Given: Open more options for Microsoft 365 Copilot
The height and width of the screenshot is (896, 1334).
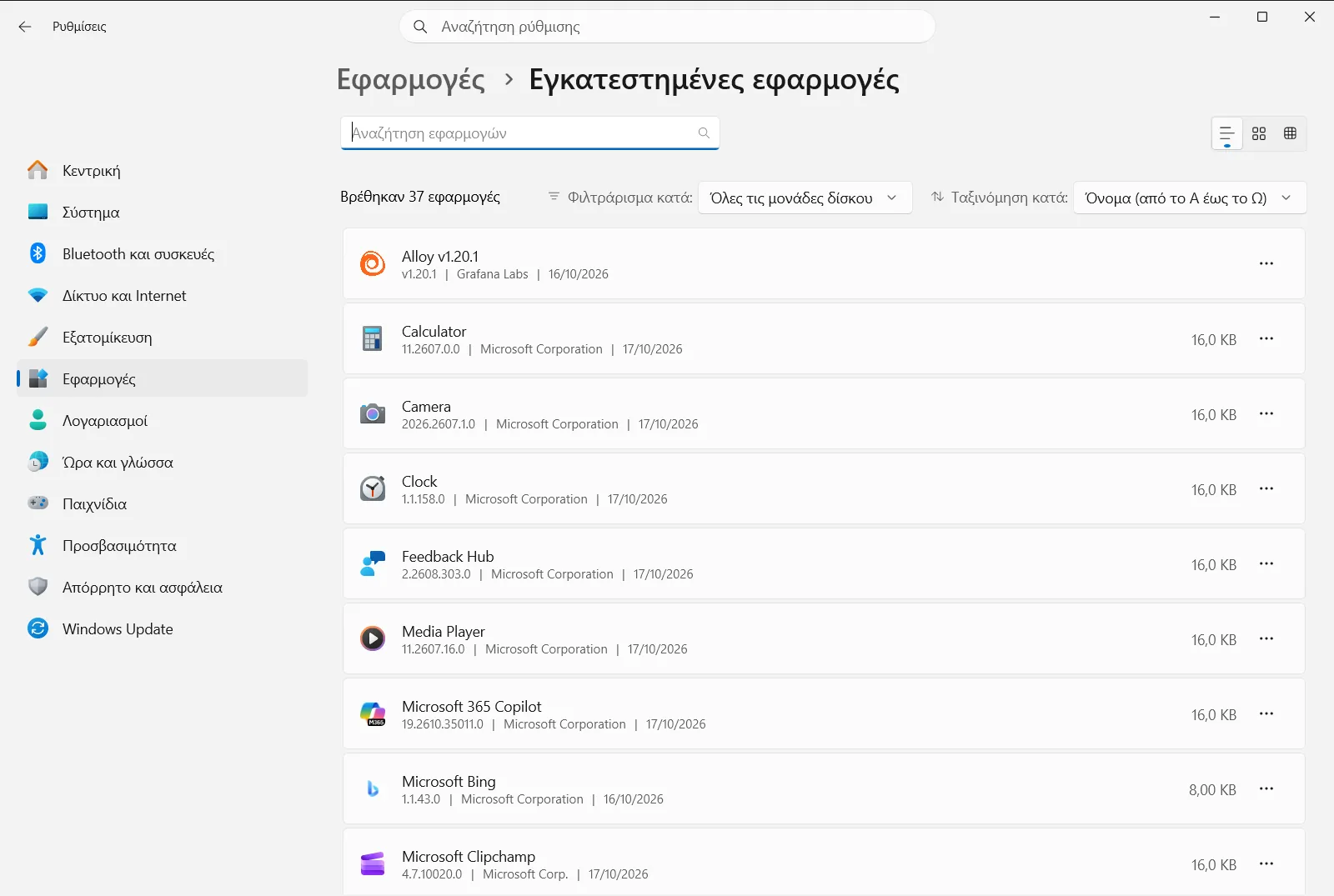Looking at the screenshot, I should click(1266, 713).
